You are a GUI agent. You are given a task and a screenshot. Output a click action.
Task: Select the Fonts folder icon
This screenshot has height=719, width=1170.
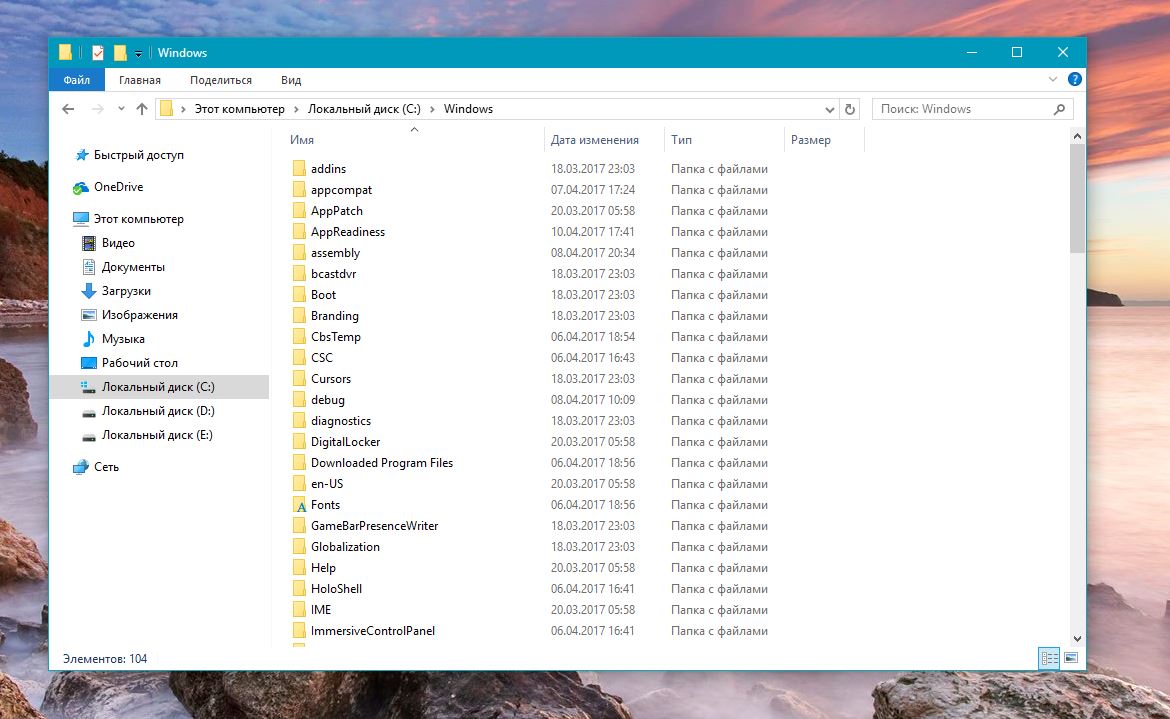tap(299, 505)
